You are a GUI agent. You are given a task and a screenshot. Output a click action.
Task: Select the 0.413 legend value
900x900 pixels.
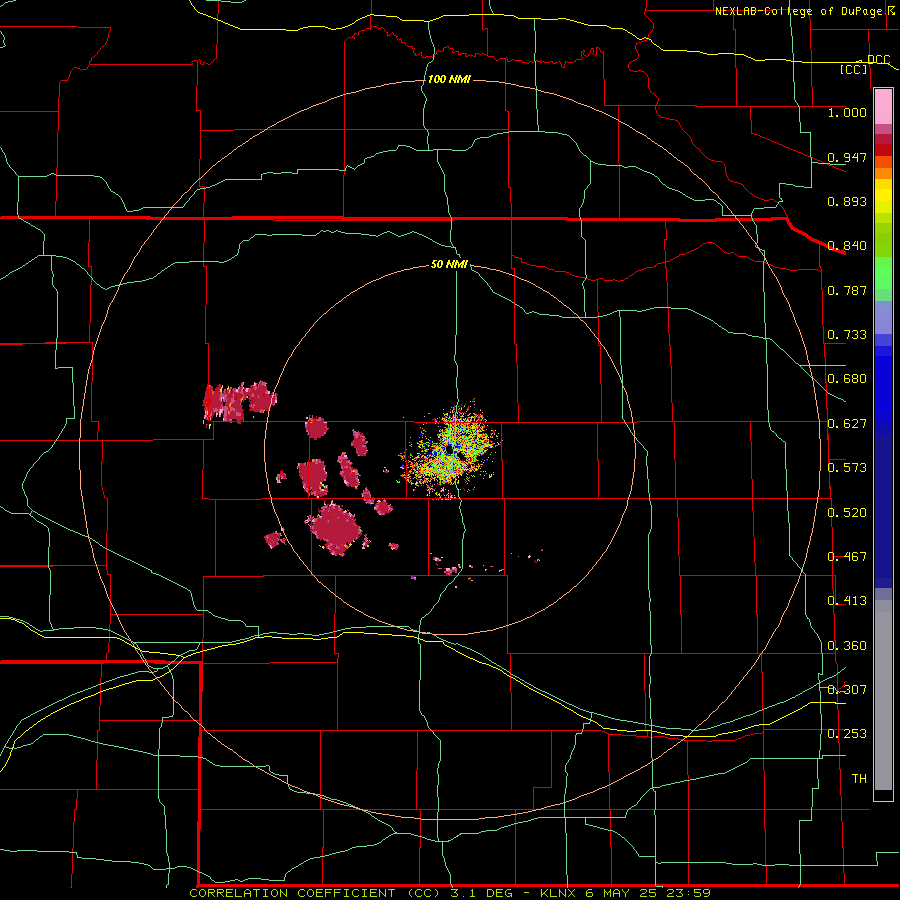click(x=847, y=601)
